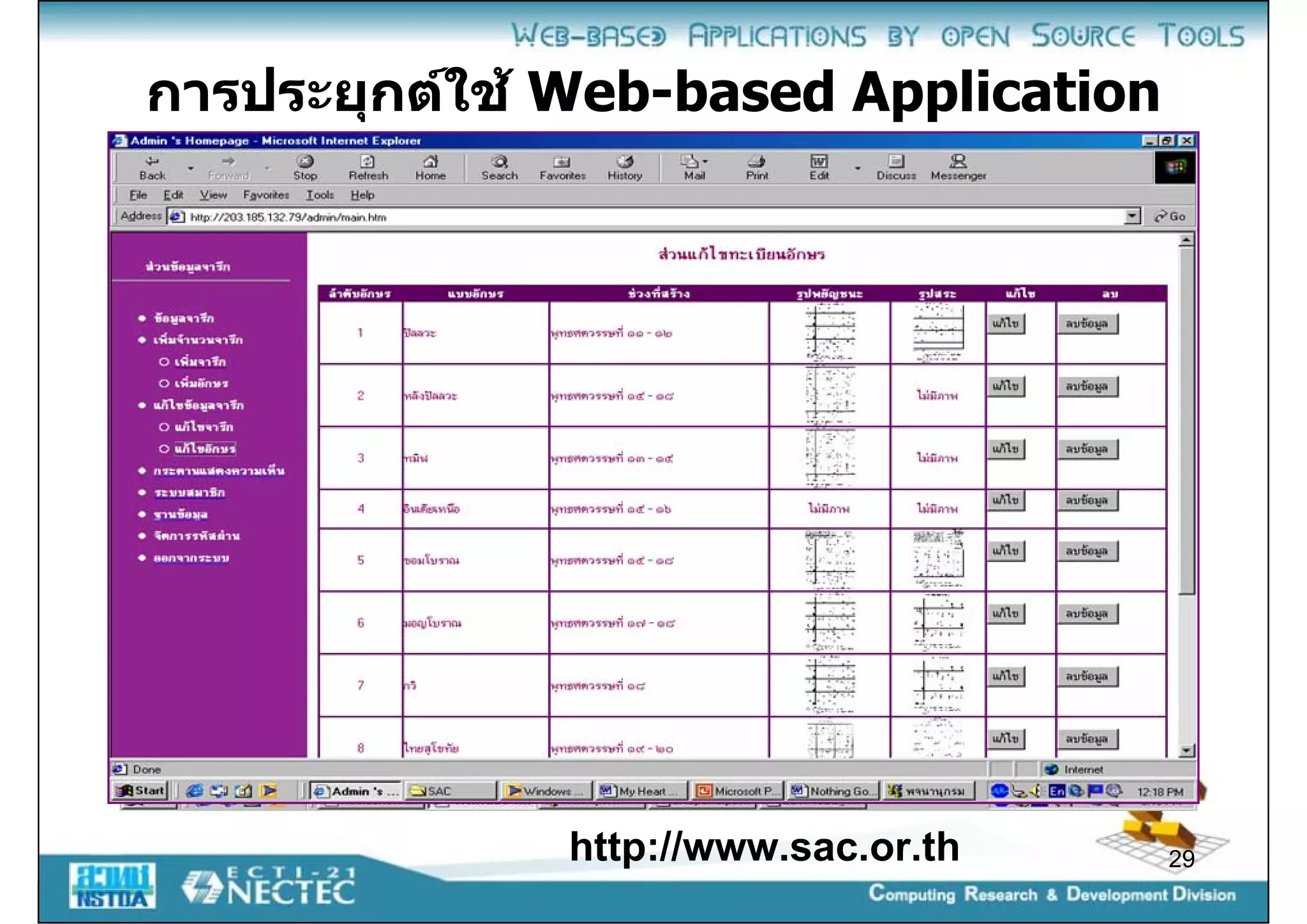Open the Tools menu

coord(320,195)
